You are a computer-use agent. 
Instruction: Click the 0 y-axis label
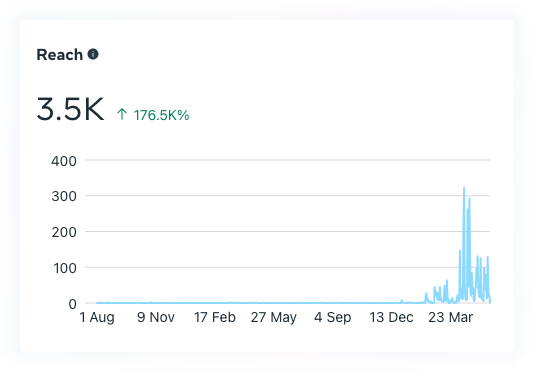(72, 304)
